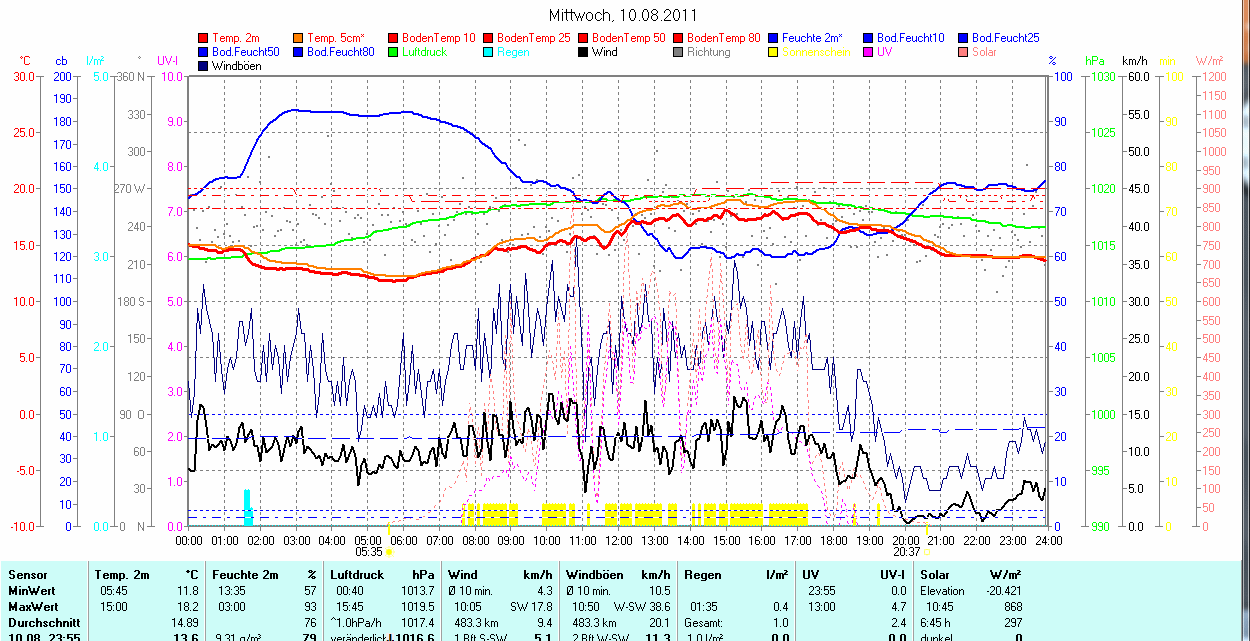This screenshot has width=1250, height=641.
Task: Click the cyan rain bar near 01:35
Action: pos(248,507)
